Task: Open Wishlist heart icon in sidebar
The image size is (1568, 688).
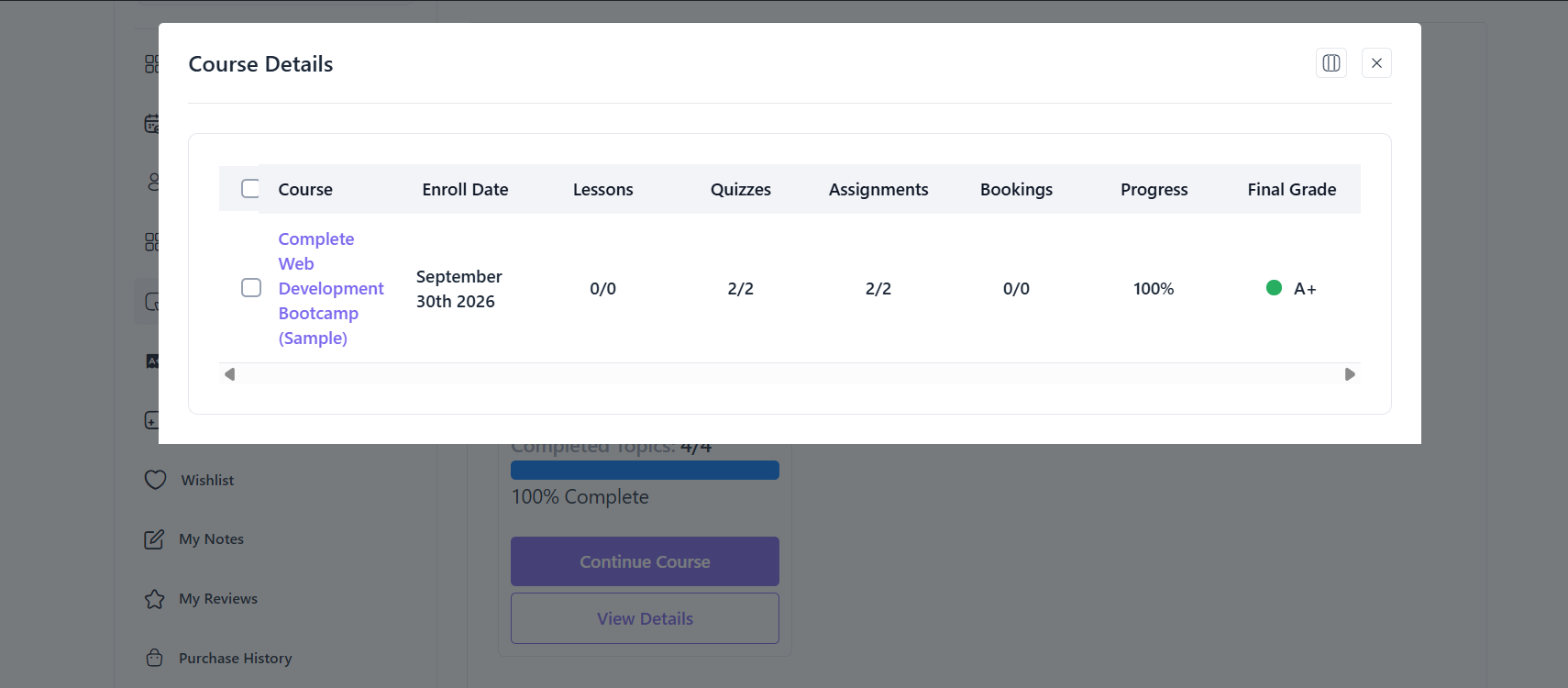Action: pos(155,480)
